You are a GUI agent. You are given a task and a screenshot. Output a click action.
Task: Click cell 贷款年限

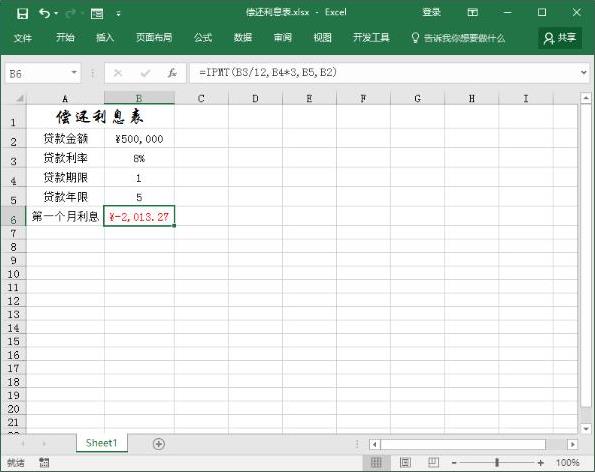65,197
